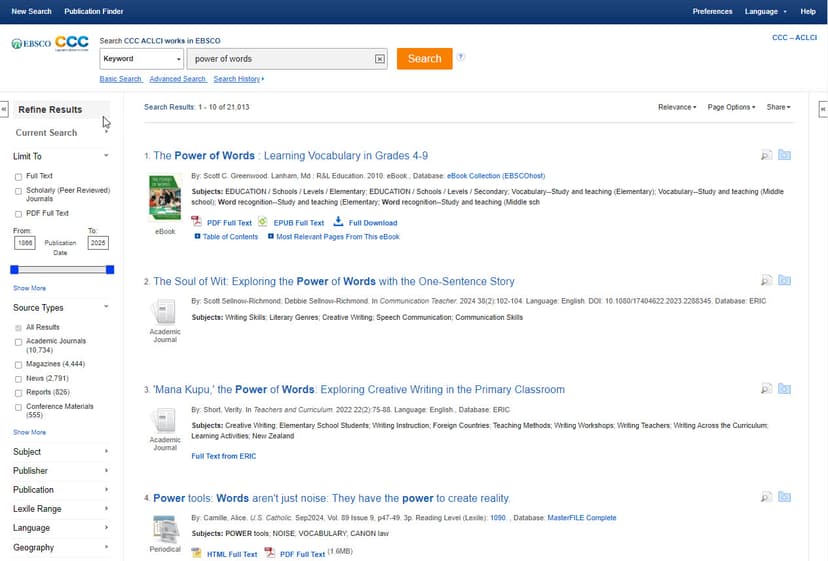Clear the search box with X icon
Screen dimensions: 828x561
tap(380, 59)
